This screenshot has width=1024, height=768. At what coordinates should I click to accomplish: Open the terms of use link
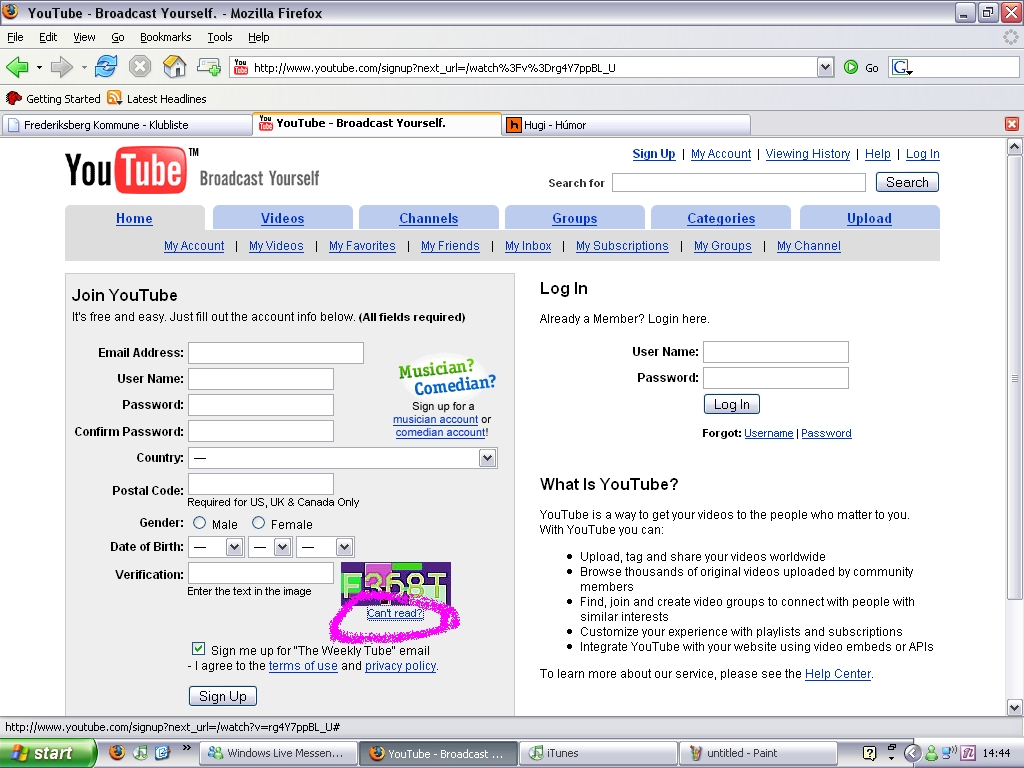[x=303, y=666]
